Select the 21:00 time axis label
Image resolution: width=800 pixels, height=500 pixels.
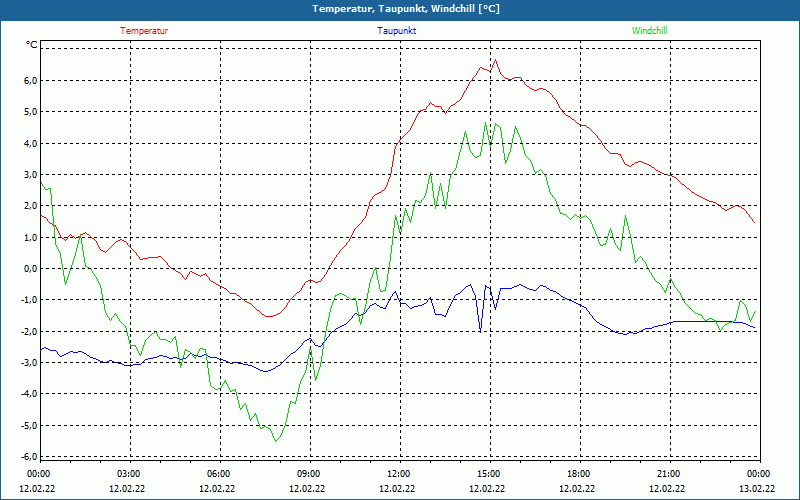point(668,474)
